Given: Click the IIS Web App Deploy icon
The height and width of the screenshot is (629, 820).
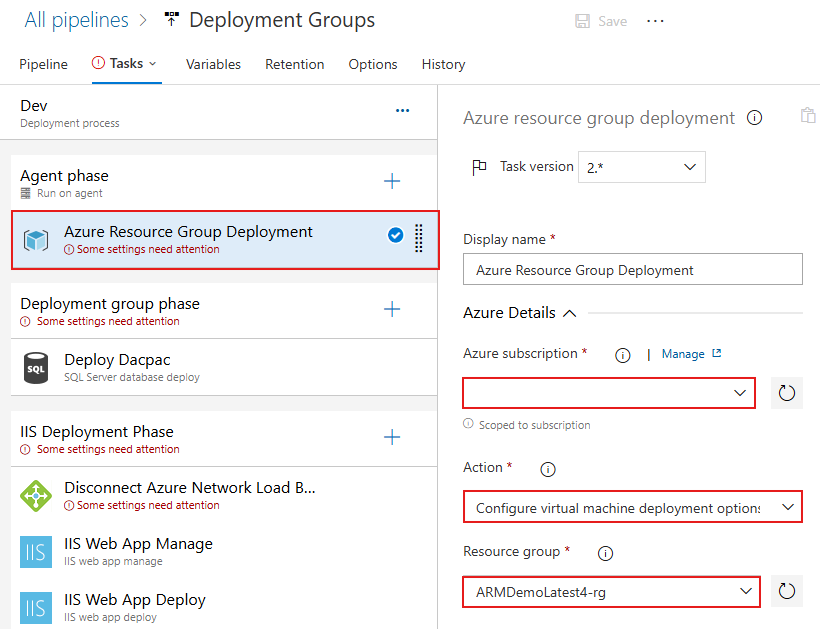Looking at the screenshot, I should pyautogui.click(x=37, y=607).
